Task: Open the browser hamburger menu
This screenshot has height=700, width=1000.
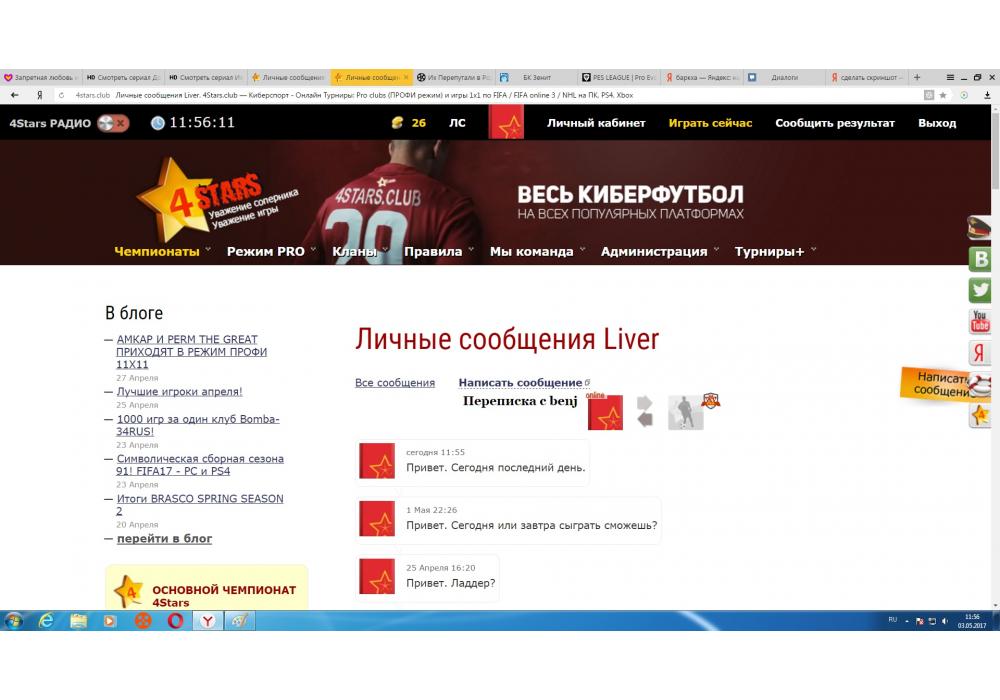Action: click(x=950, y=77)
